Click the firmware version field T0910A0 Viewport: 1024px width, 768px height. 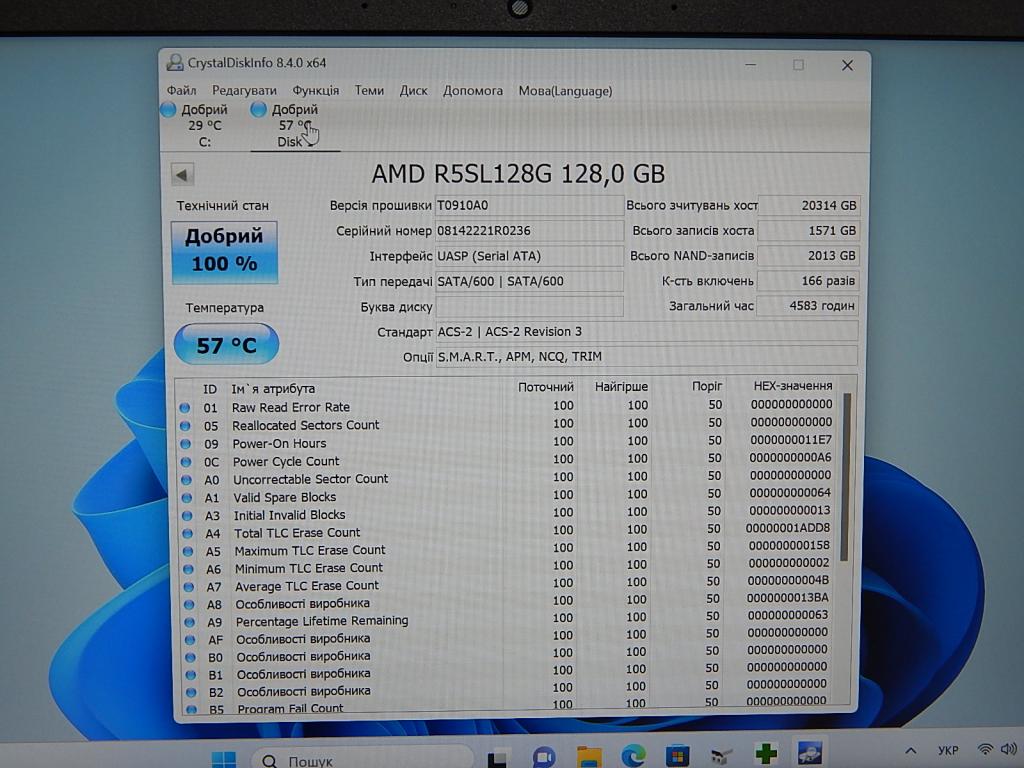[529, 206]
